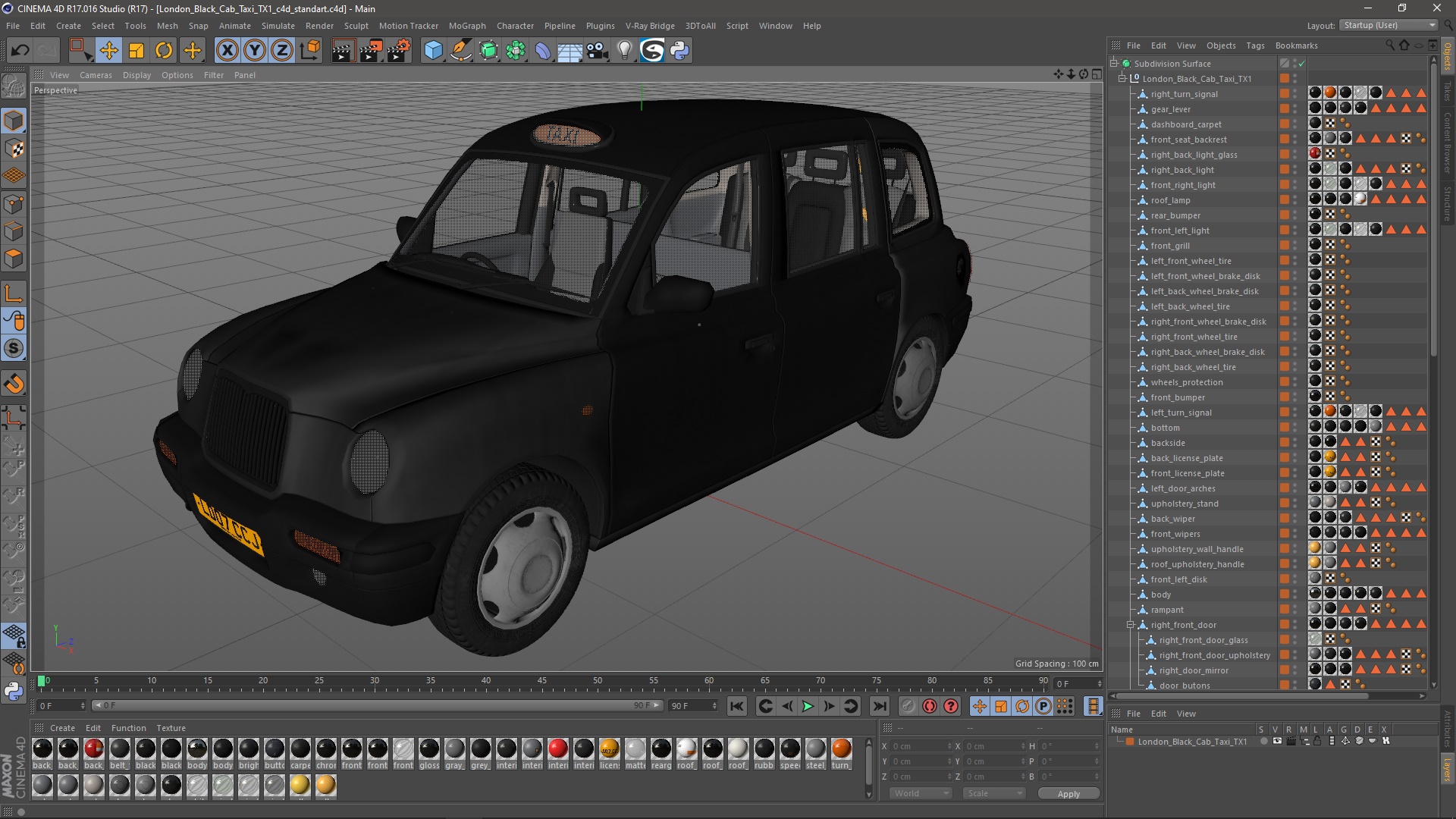Click the Play button on timeline
The width and height of the screenshot is (1456, 819).
pyautogui.click(x=808, y=706)
